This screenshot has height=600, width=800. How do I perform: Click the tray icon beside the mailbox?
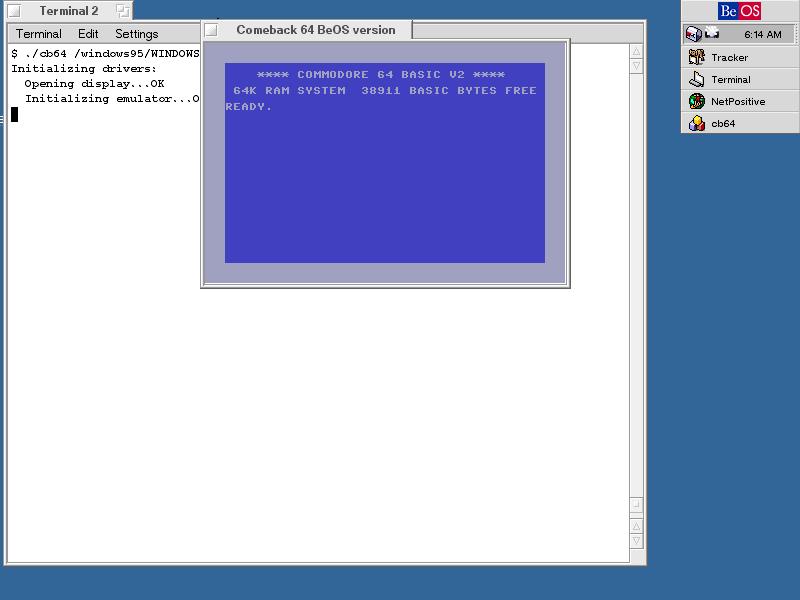pyautogui.click(x=712, y=34)
